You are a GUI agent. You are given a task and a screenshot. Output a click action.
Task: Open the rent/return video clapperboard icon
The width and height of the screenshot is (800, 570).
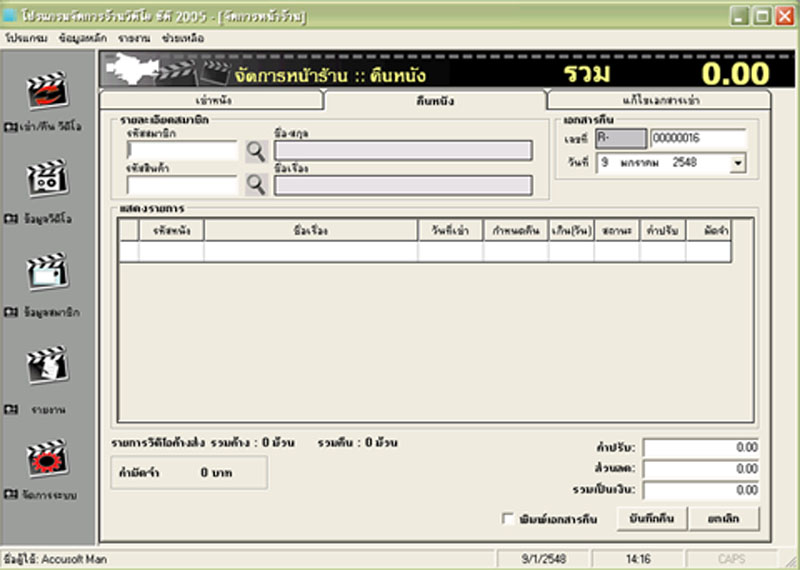[x=47, y=90]
